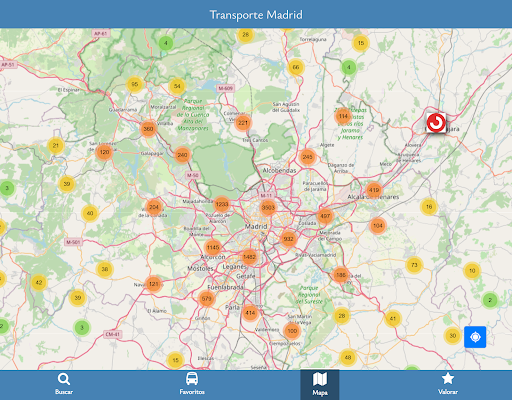Select the Mapa tab
Screen dimensions: 512x400
(320, 384)
